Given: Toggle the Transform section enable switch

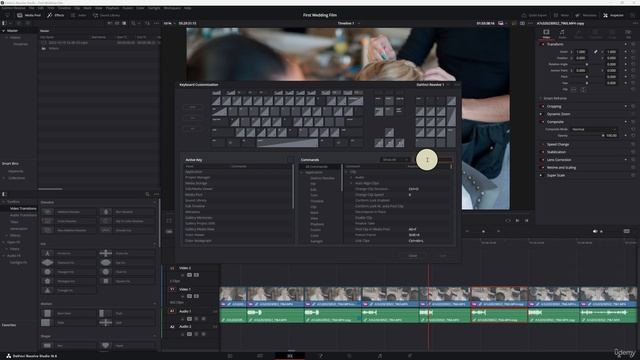Looking at the screenshot, I should [543, 44].
